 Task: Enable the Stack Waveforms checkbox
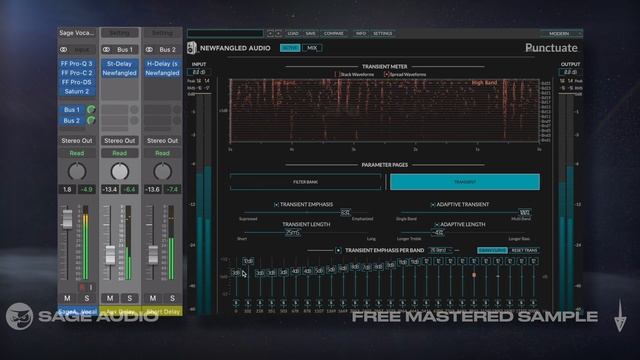click(337, 74)
